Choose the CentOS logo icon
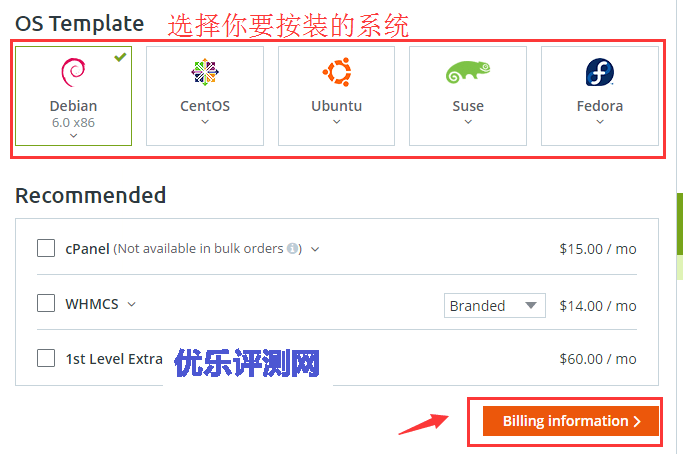 coord(205,72)
